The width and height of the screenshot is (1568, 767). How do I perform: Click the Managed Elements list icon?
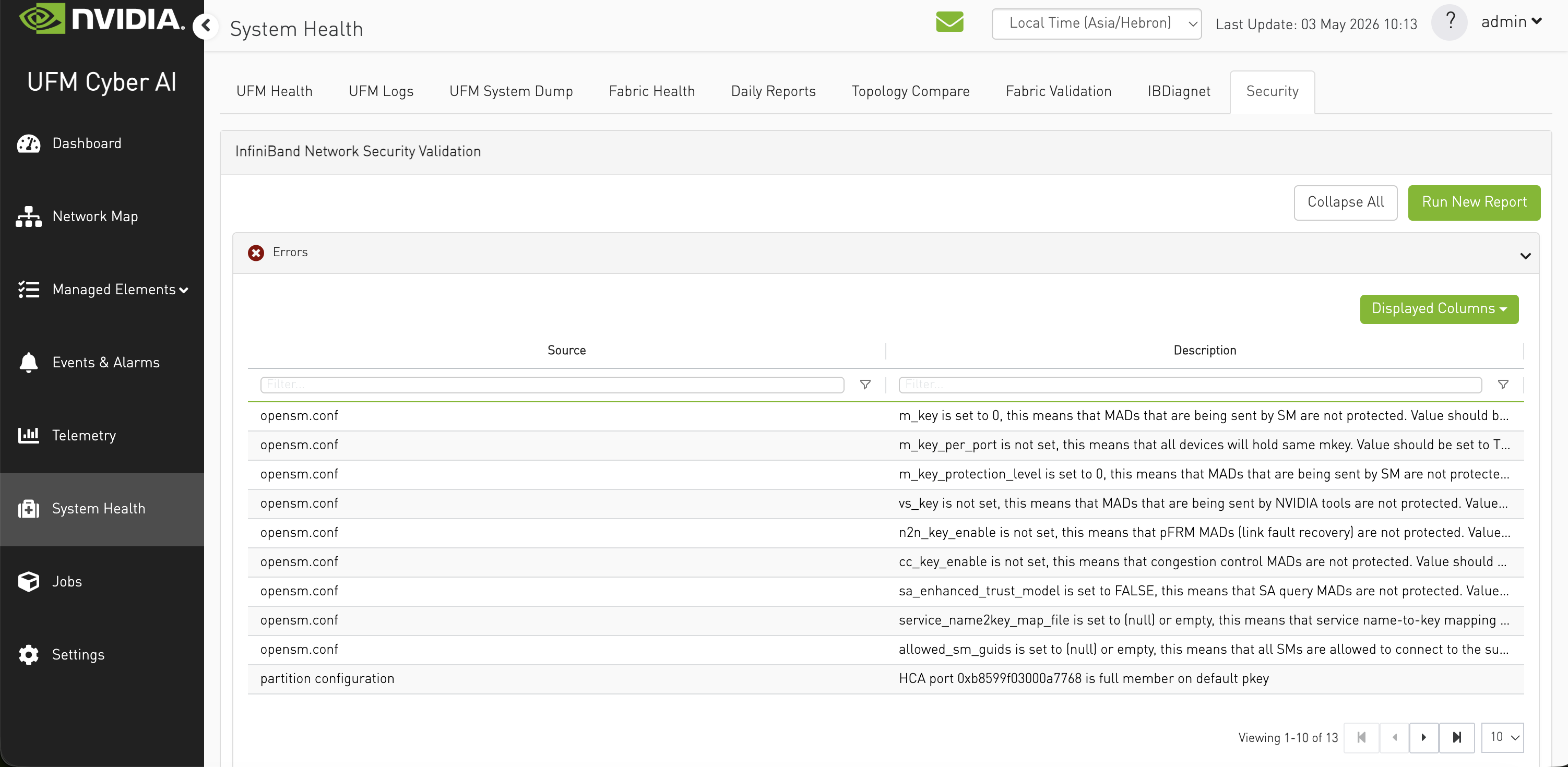[x=29, y=290]
